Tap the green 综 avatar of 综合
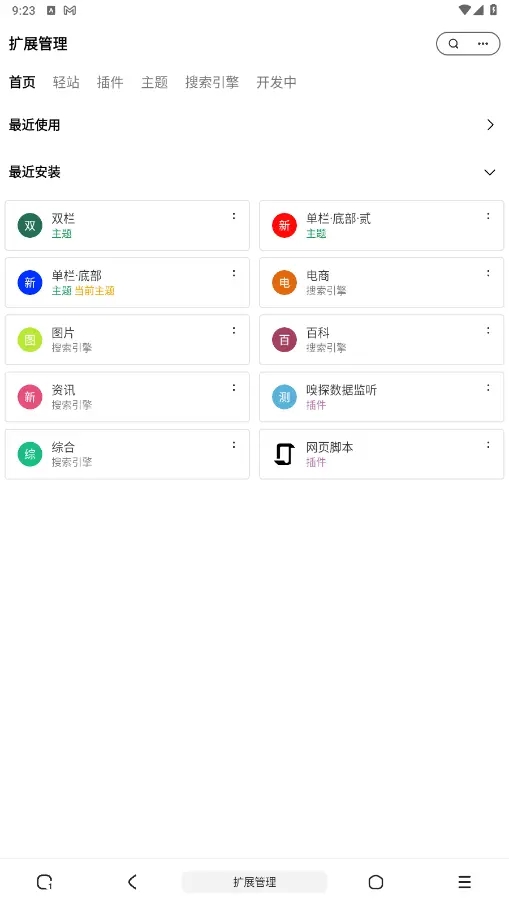Screen dimensions: 509x906 pos(30,454)
